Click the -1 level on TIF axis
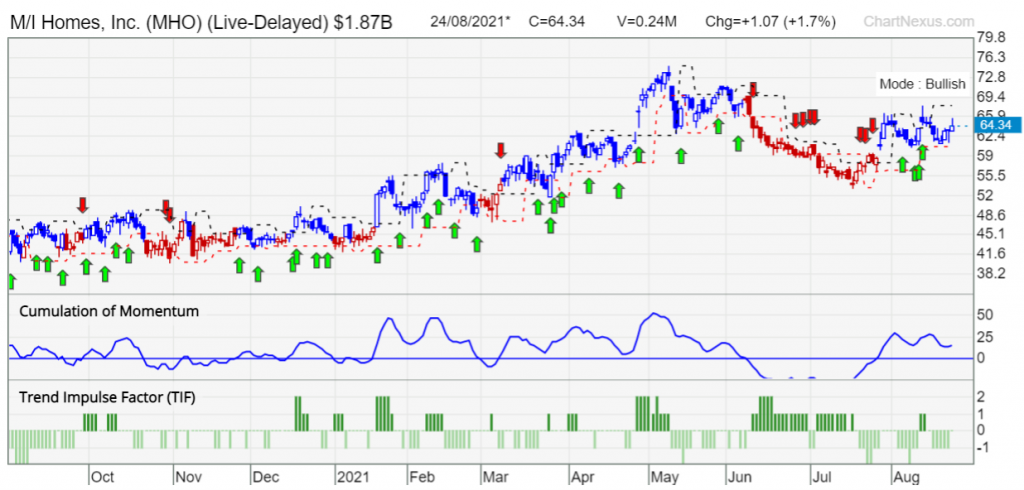The image size is (1024, 490). [x=984, y=448]
